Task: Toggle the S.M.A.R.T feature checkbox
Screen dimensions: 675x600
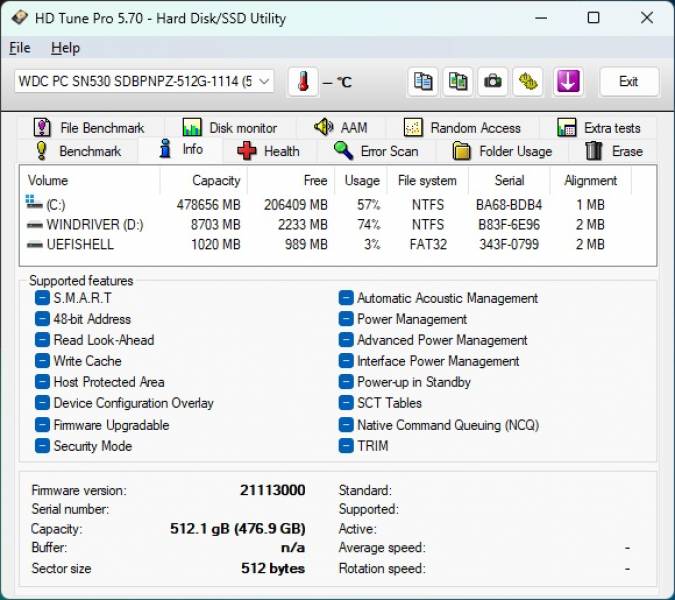Action: pos(42,298)
